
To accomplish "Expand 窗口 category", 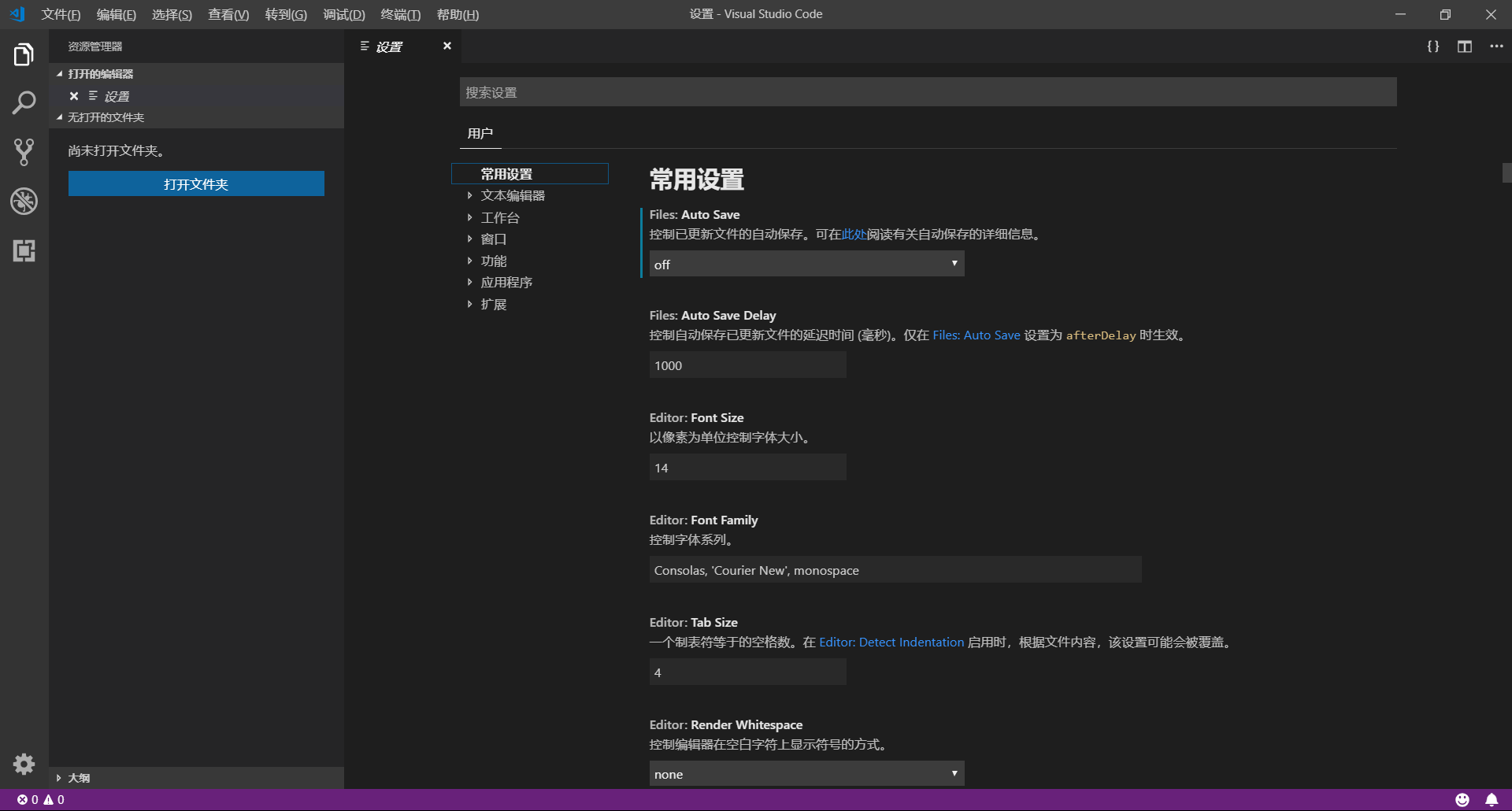I will click(x=494, y=239).
